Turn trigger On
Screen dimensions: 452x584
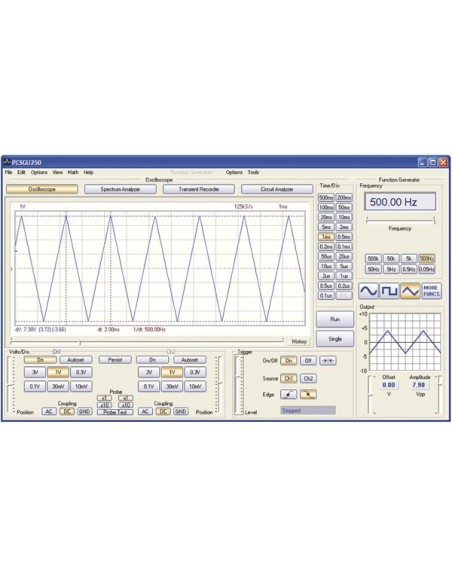288,361
